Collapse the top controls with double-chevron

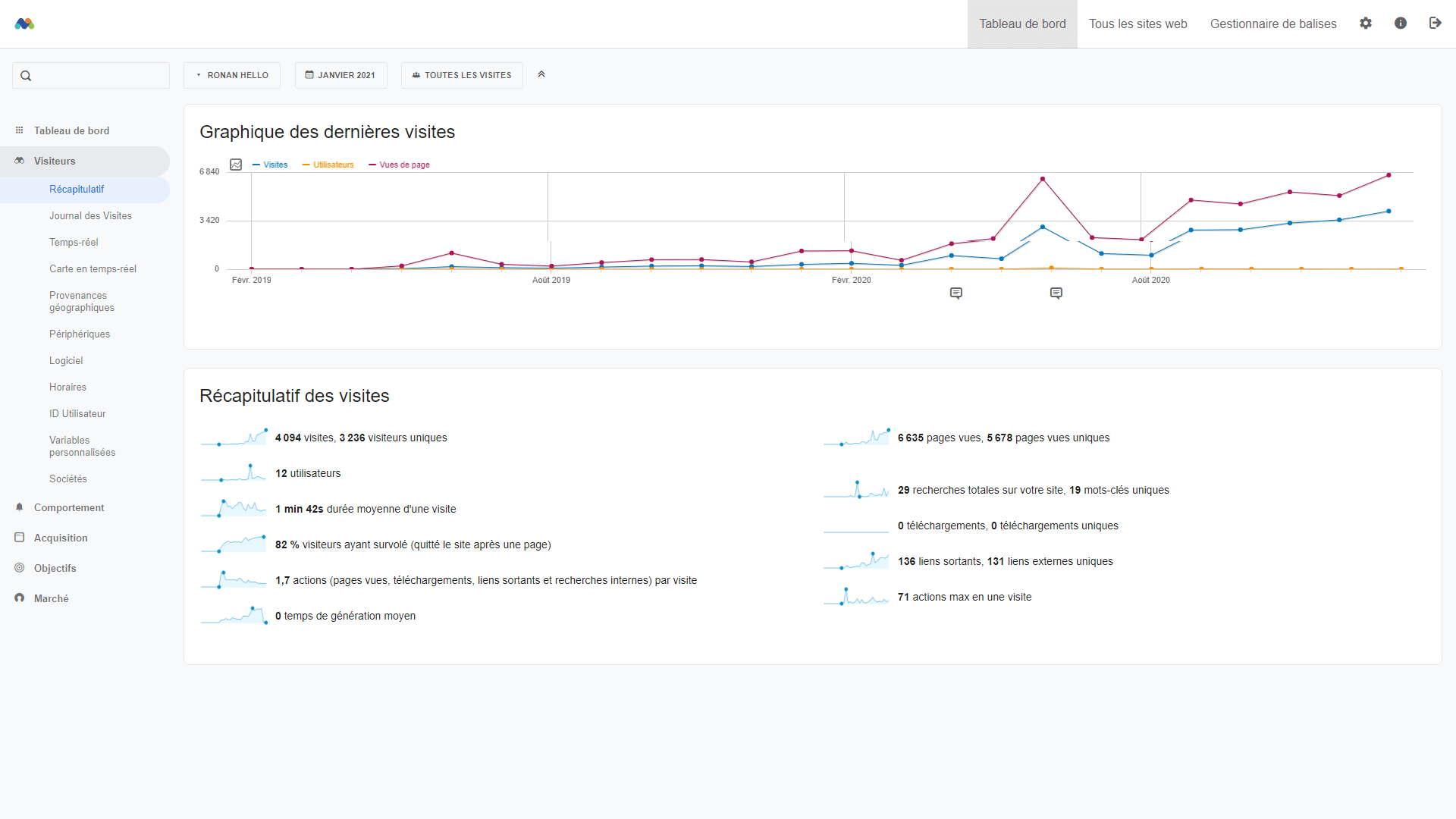(541, 74)
